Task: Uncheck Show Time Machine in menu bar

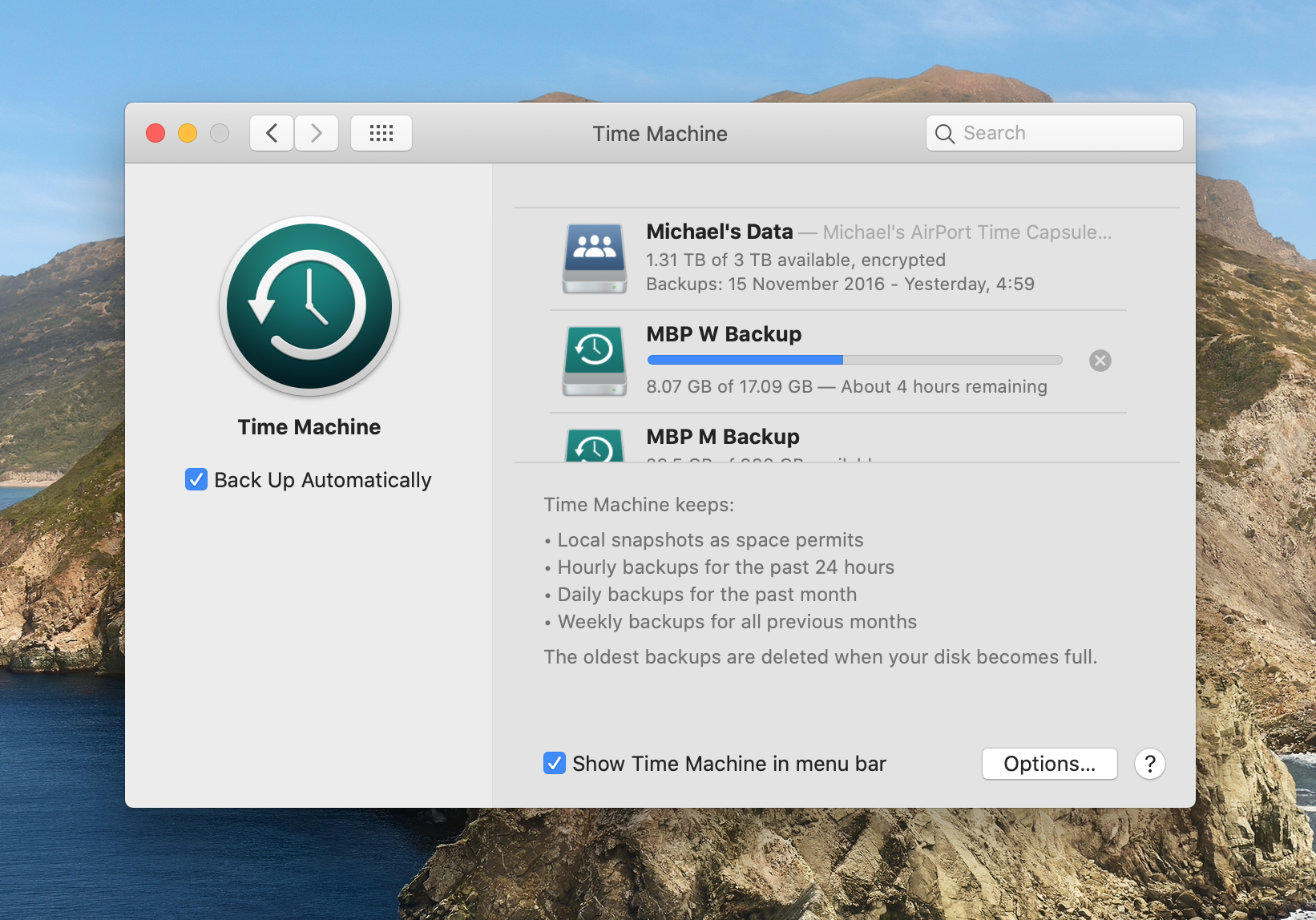Action: (554, 763)
